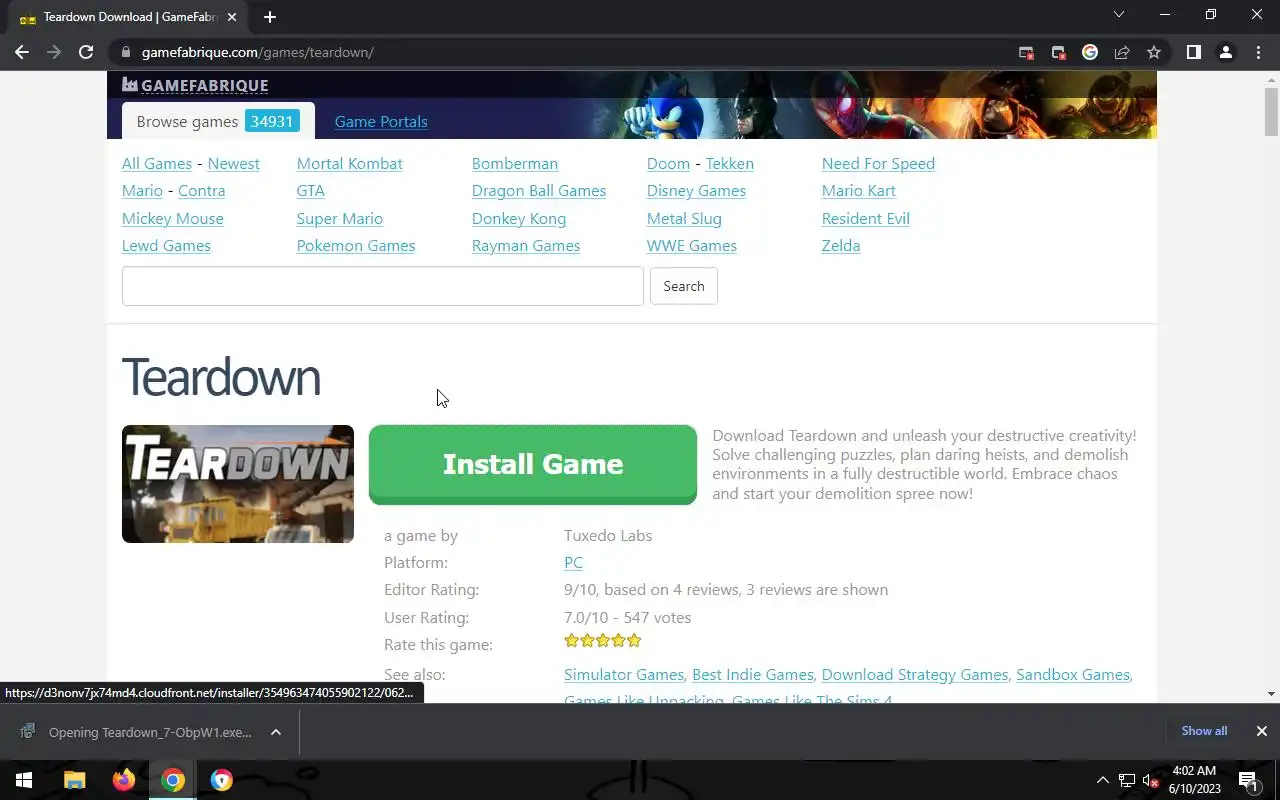This screenshot has width=1280, height=800.
Task: Open Resident Evil link
Action: pyautogui.click(x=866, y=219)
